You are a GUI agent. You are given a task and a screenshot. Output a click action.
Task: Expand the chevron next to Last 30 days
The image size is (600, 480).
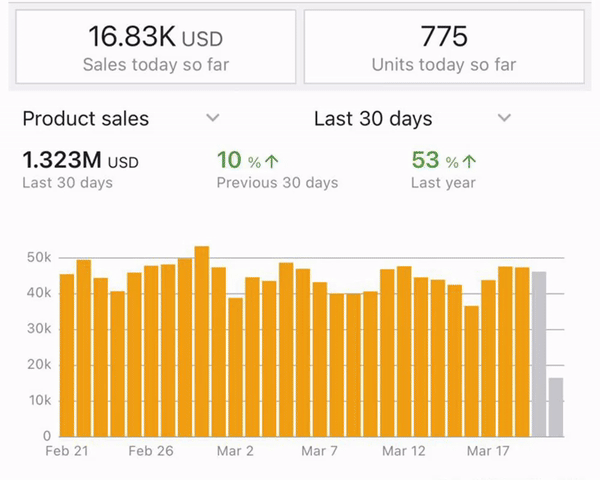pos(504,118)
